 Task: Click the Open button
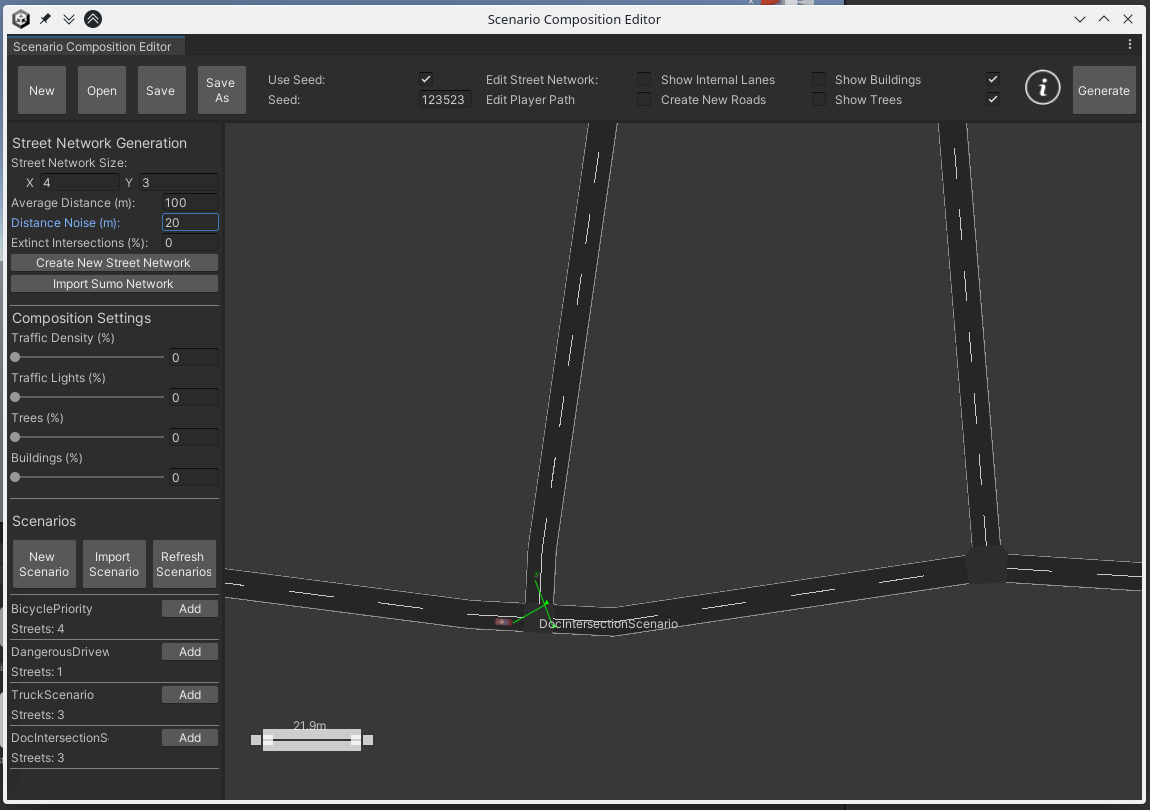pos(102,90)
